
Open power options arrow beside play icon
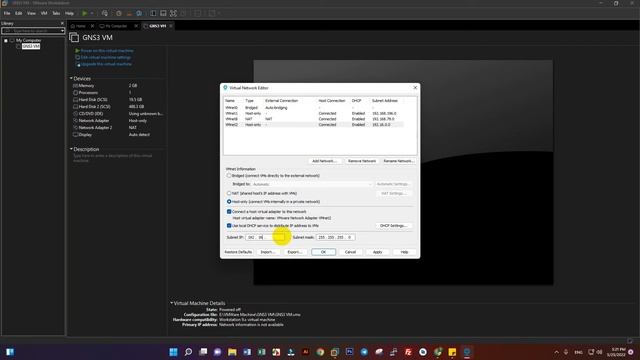91,13
